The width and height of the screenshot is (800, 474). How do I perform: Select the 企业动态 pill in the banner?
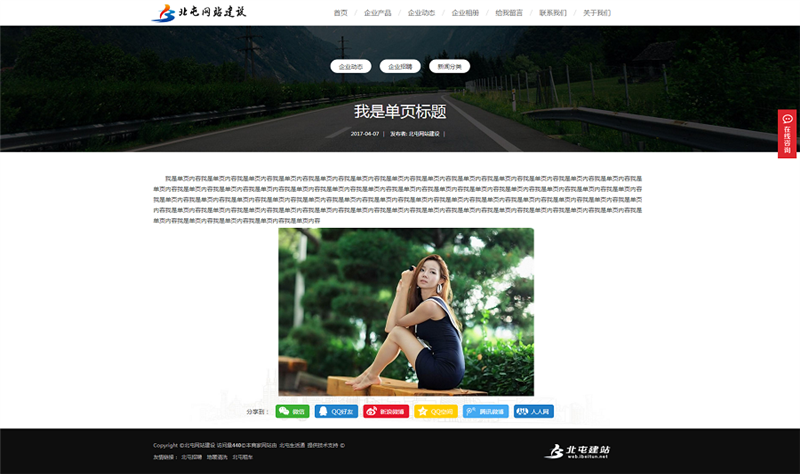pyautogui.click(x=351, y=66)
